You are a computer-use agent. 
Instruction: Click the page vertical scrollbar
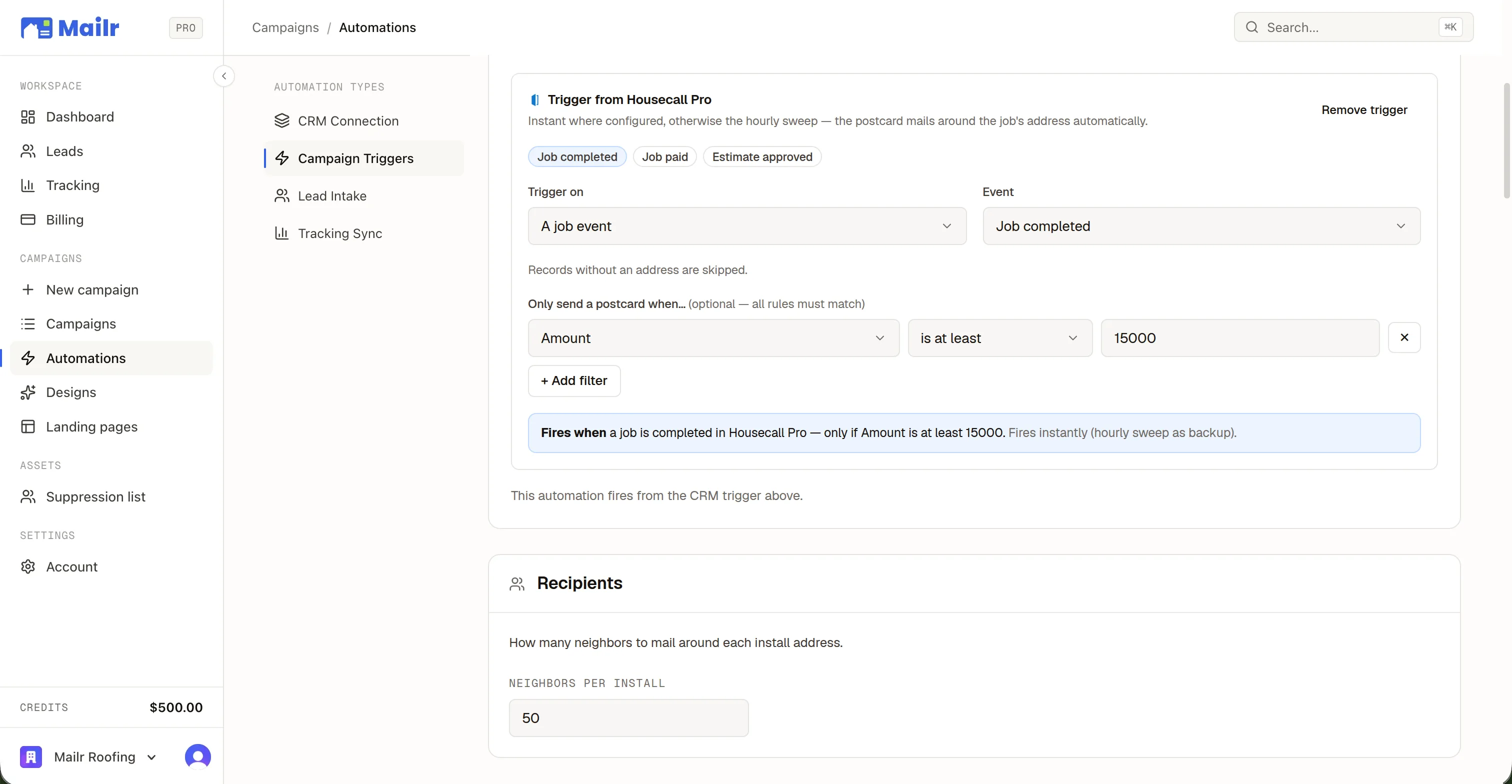[1506, 141]
